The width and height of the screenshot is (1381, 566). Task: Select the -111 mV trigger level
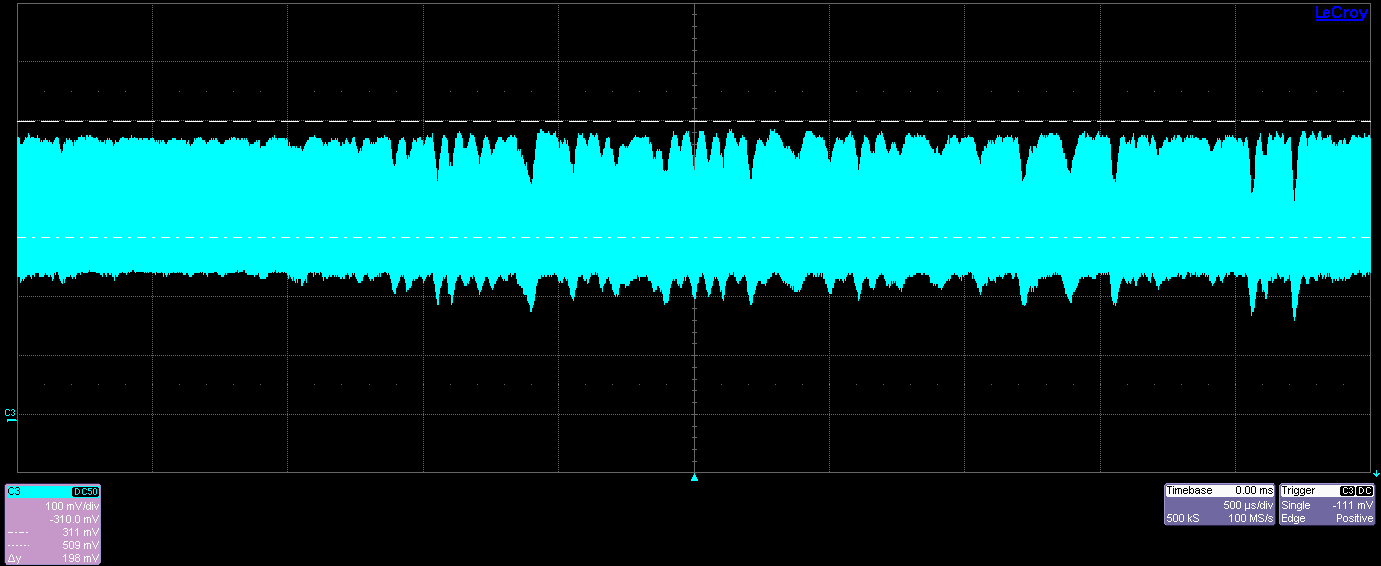click(x=1353, y=506)
